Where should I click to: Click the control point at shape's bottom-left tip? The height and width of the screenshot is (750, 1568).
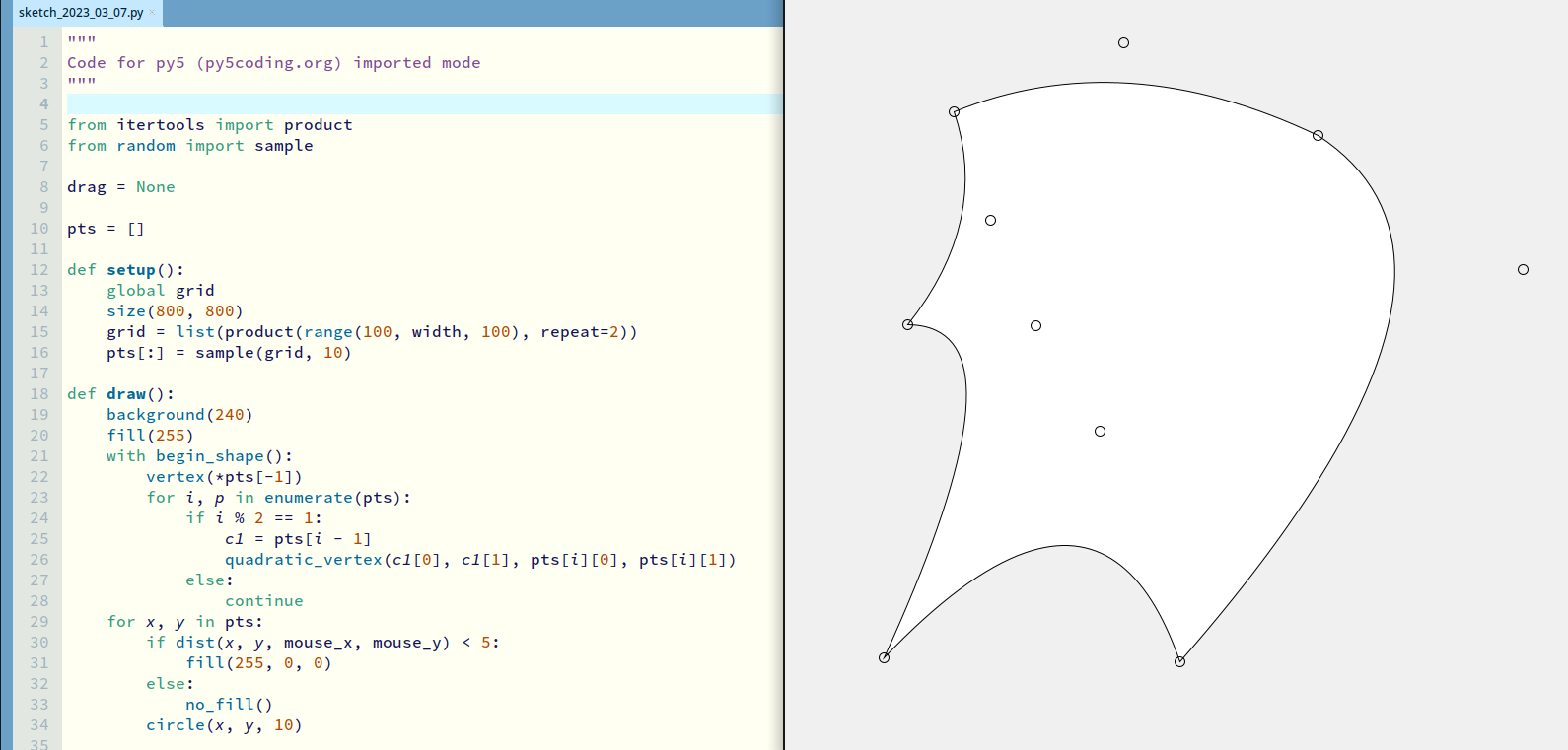pos(884,658)
